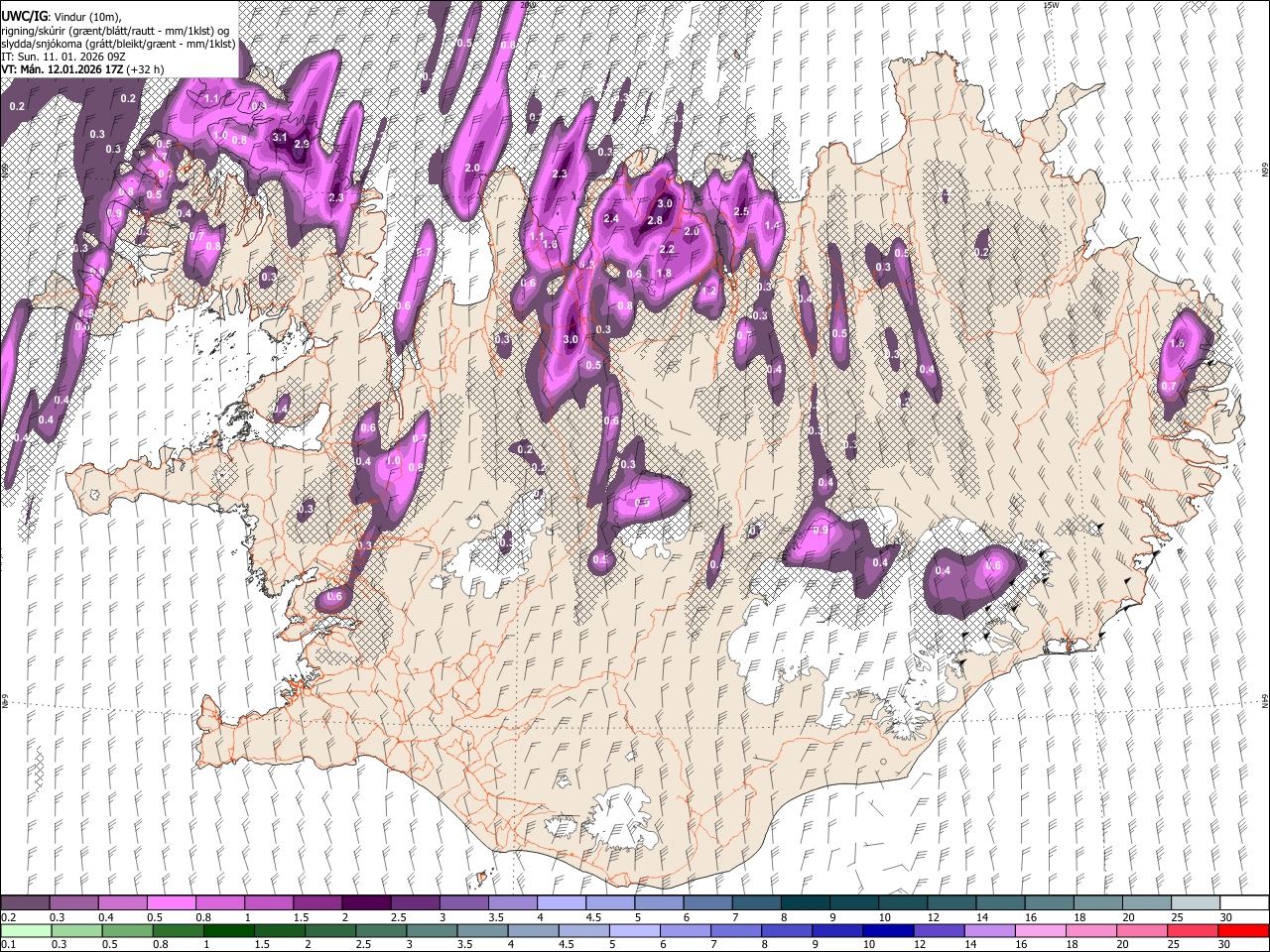Screen dimensions: 1270x952
Task: Pick the bright pink 0.5 swatch in snow scale
Action: pos(172,903)
